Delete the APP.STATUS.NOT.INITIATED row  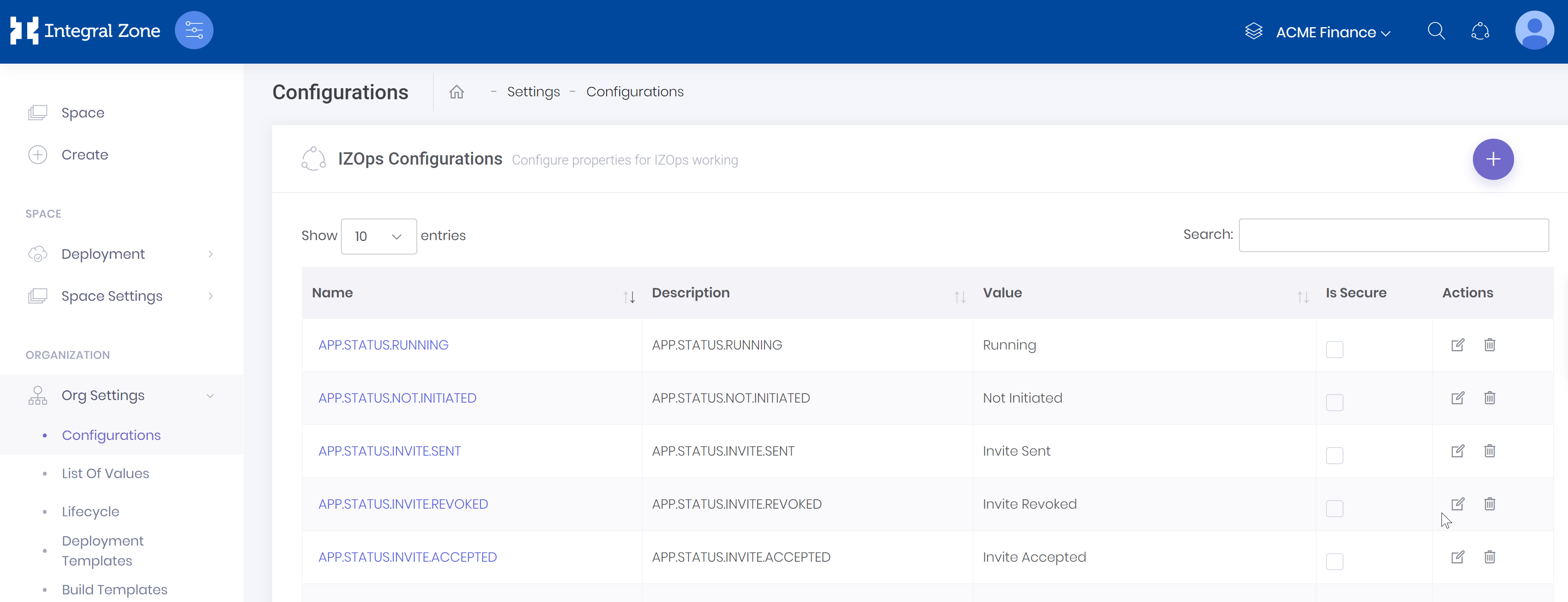coord(1489,398)
